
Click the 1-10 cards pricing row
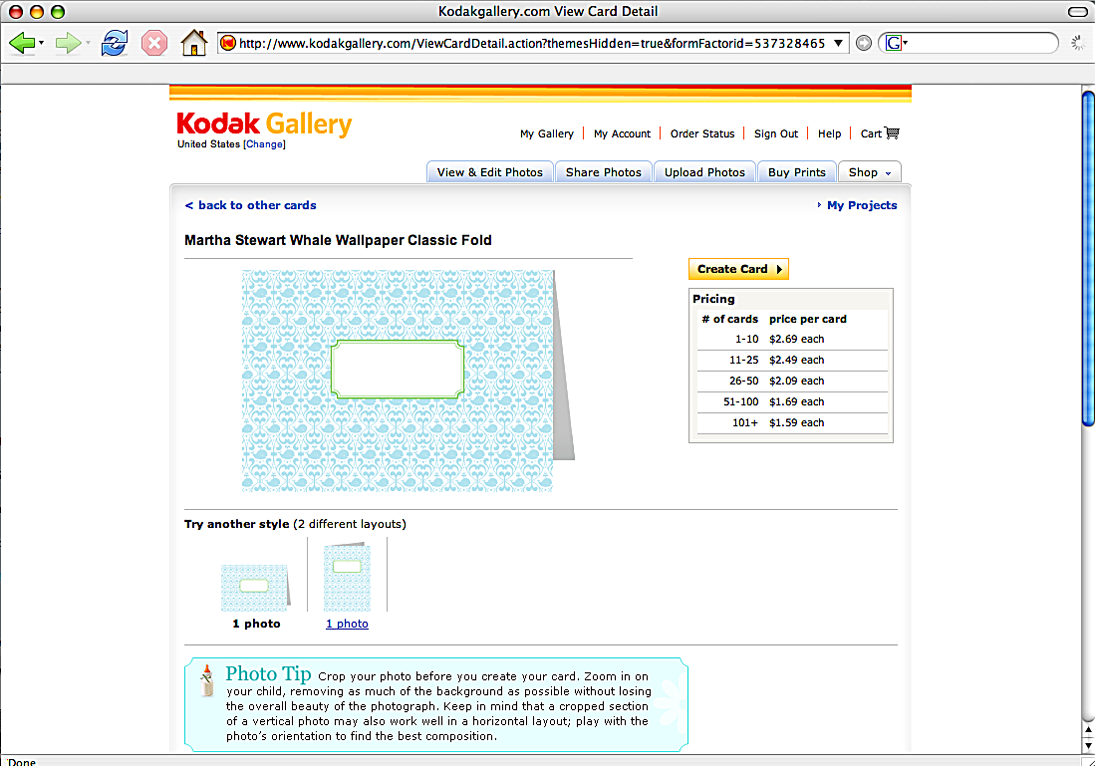pyautogui.click(x=792, y=339)
